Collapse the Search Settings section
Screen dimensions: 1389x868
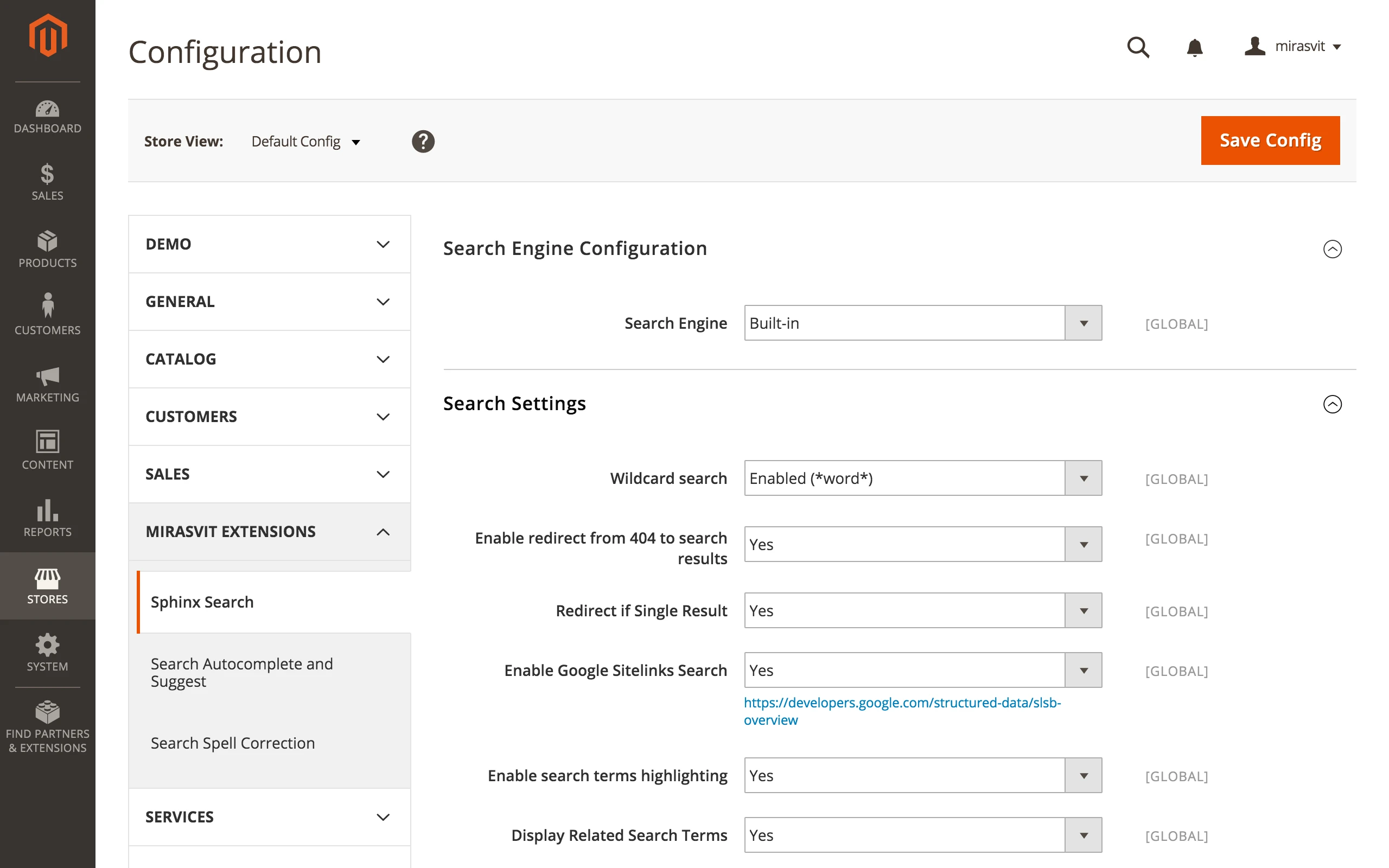[1331, 404]
